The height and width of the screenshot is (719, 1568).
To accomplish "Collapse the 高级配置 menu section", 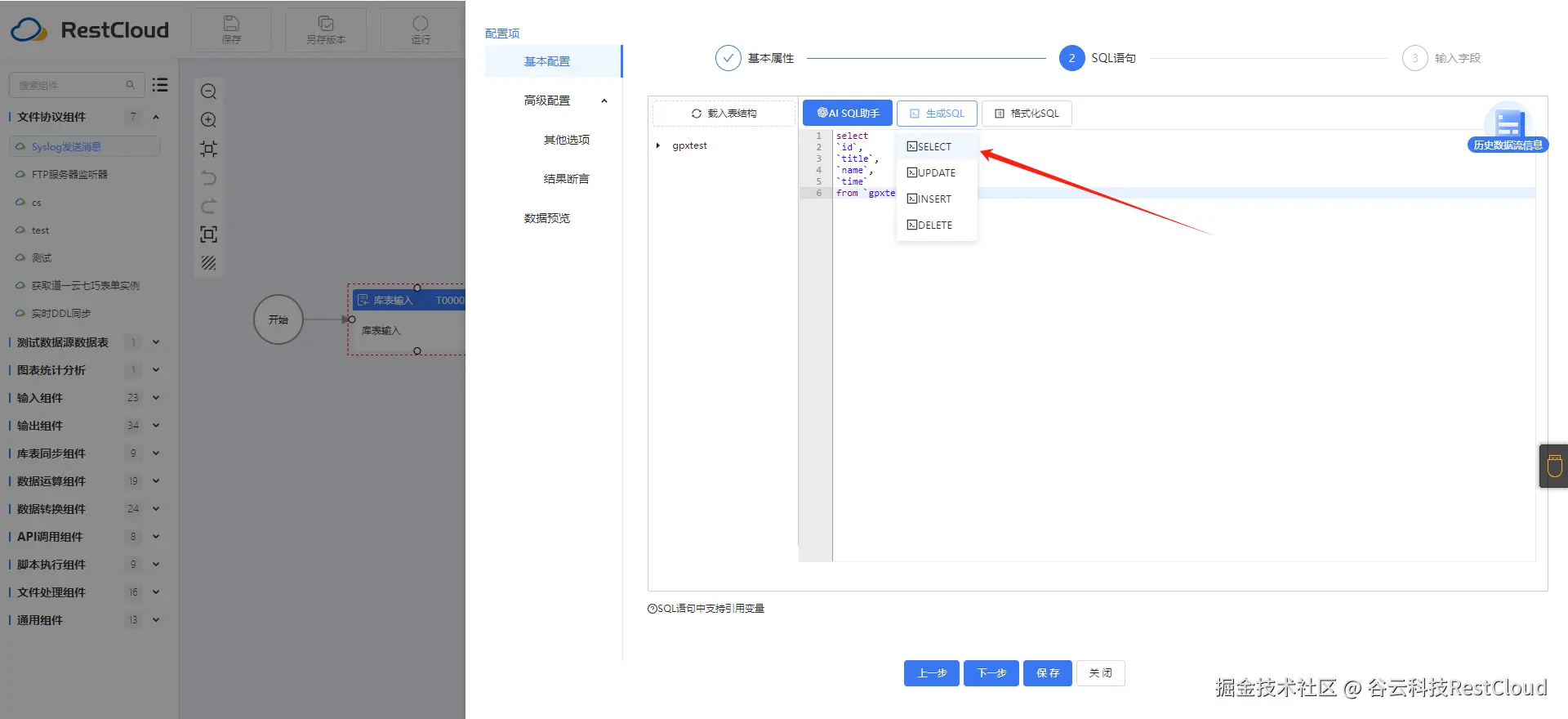I will coord(604,100).
